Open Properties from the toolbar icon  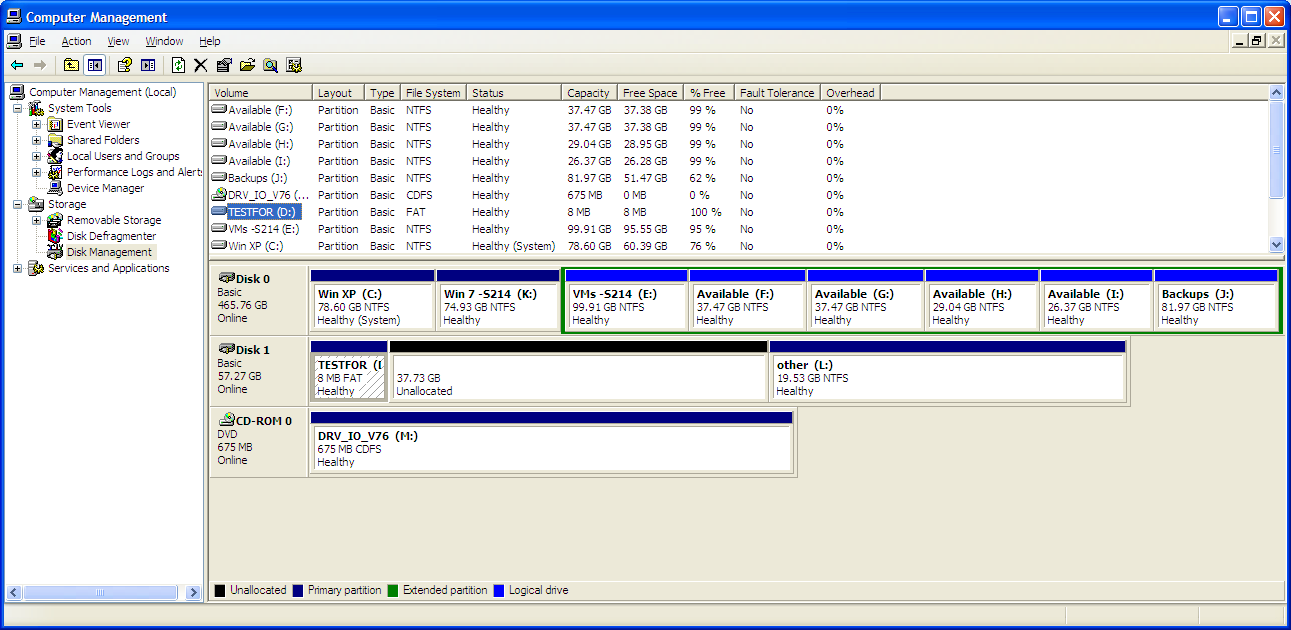pyautogui.click(x=224, y=65)
